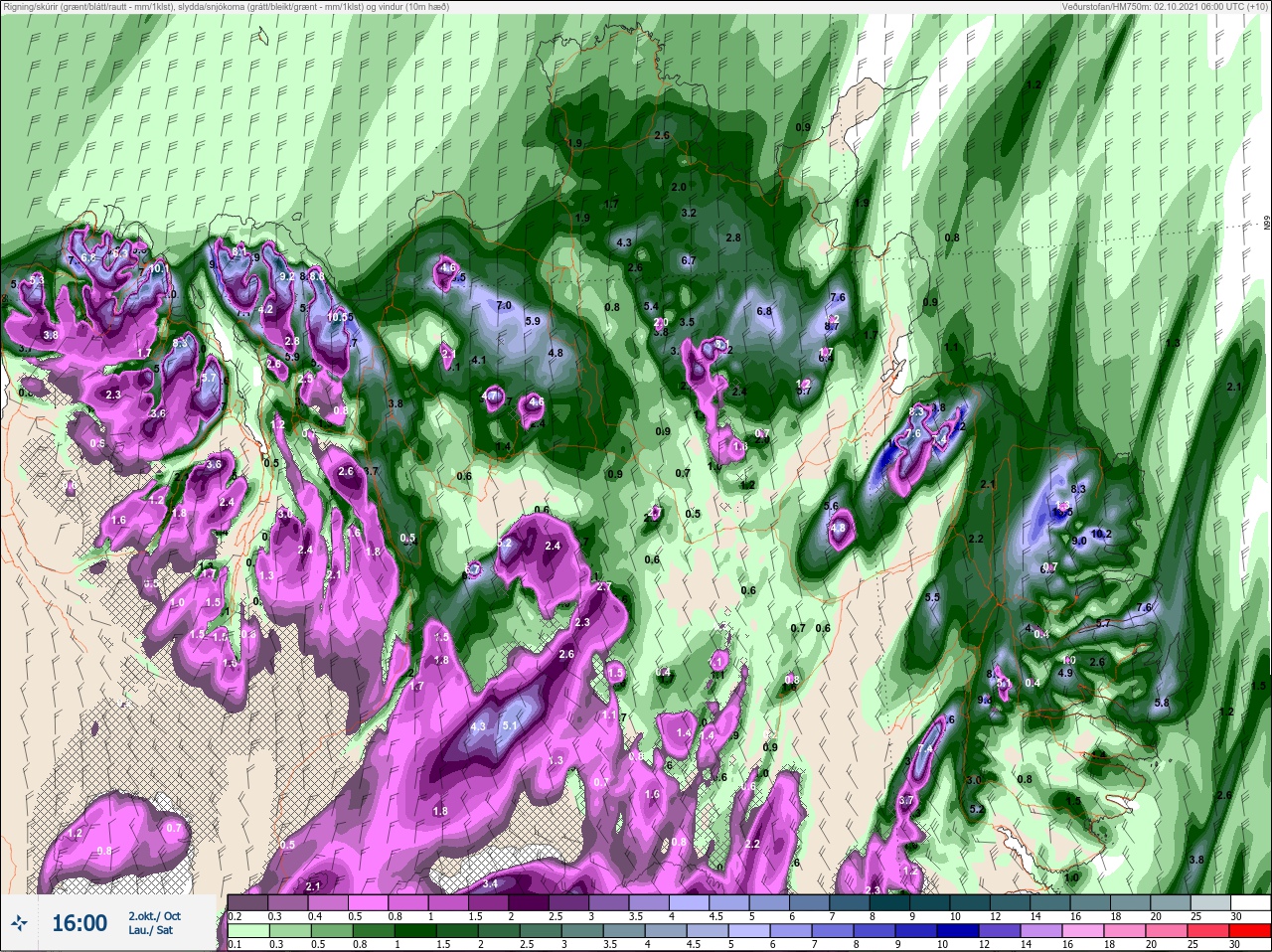Click the 7.4 precipitation value on map
Screen dimensions: 1272x952
coord(925,749)
